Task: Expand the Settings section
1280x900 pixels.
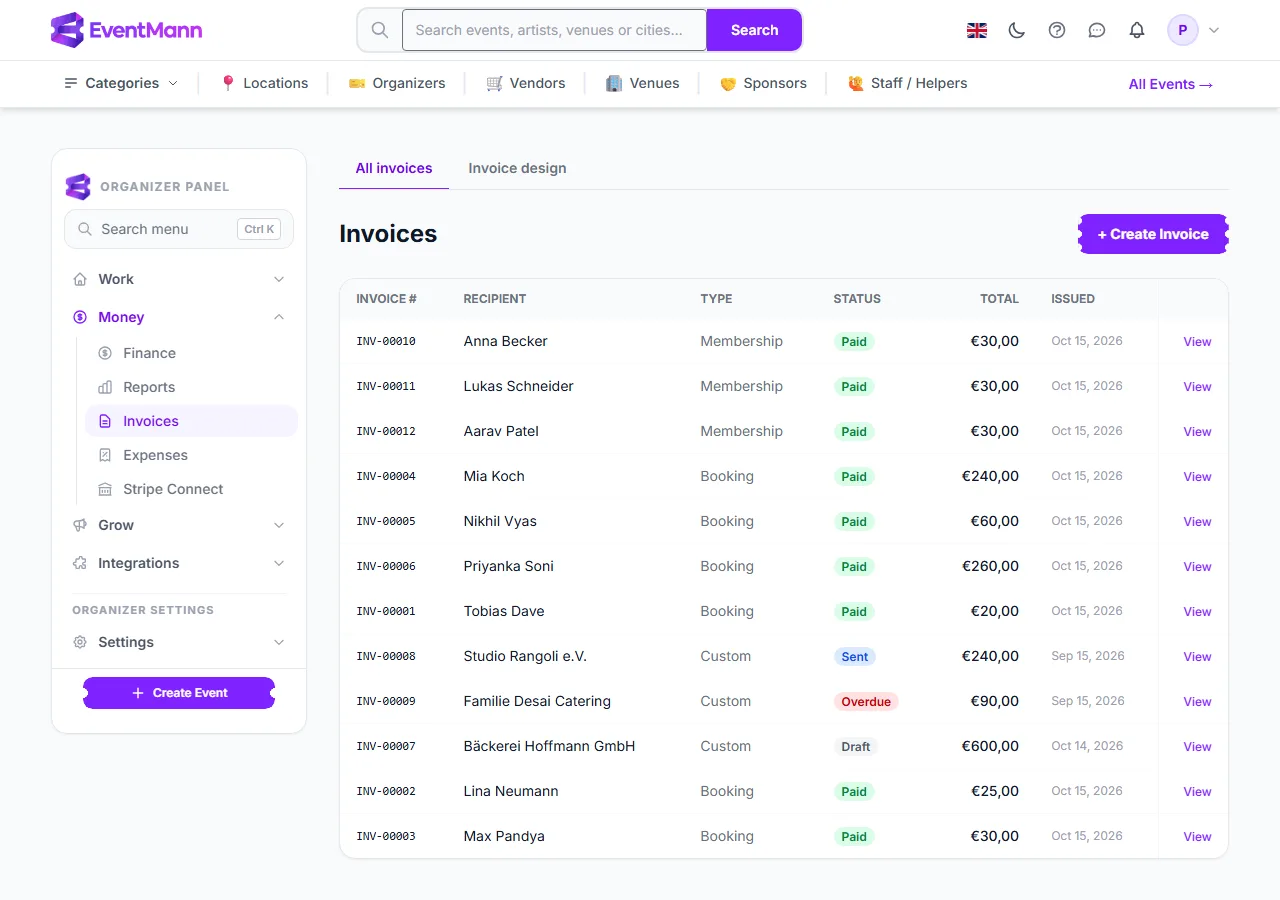Action: (179, 642)
